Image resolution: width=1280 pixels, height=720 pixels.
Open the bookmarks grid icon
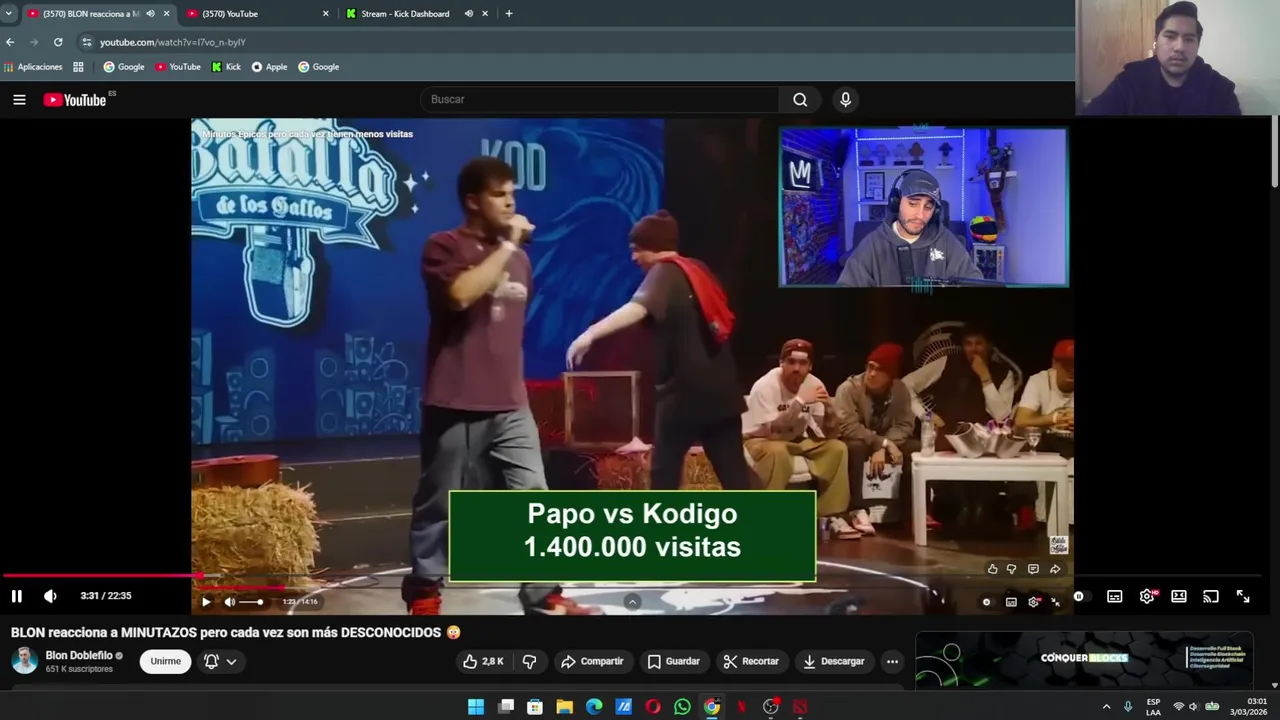78,67
